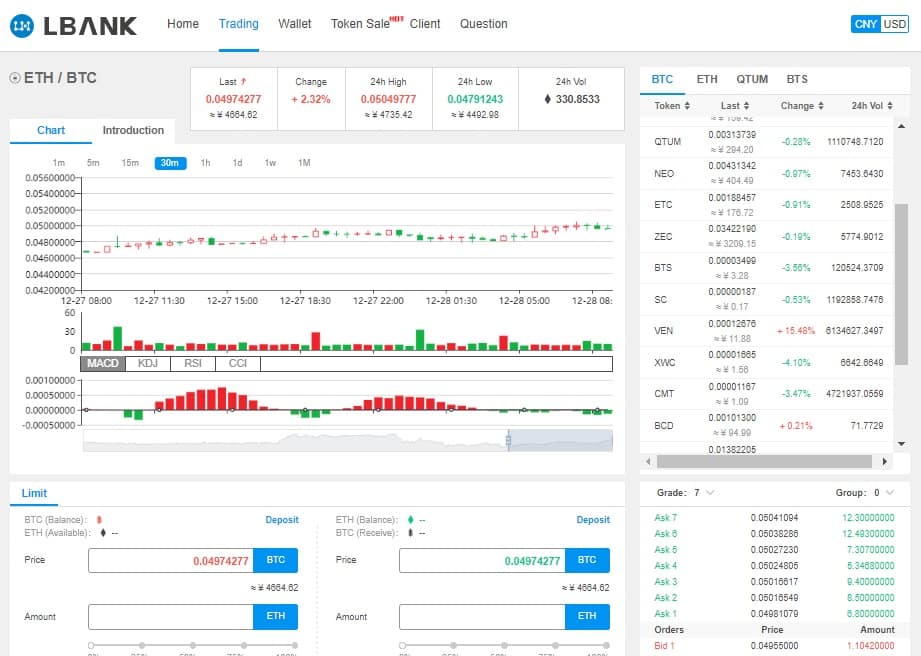Select the 5m chart interval
Image resolution: width=921 pixels, height=656 pixels.
click(93, 163)
